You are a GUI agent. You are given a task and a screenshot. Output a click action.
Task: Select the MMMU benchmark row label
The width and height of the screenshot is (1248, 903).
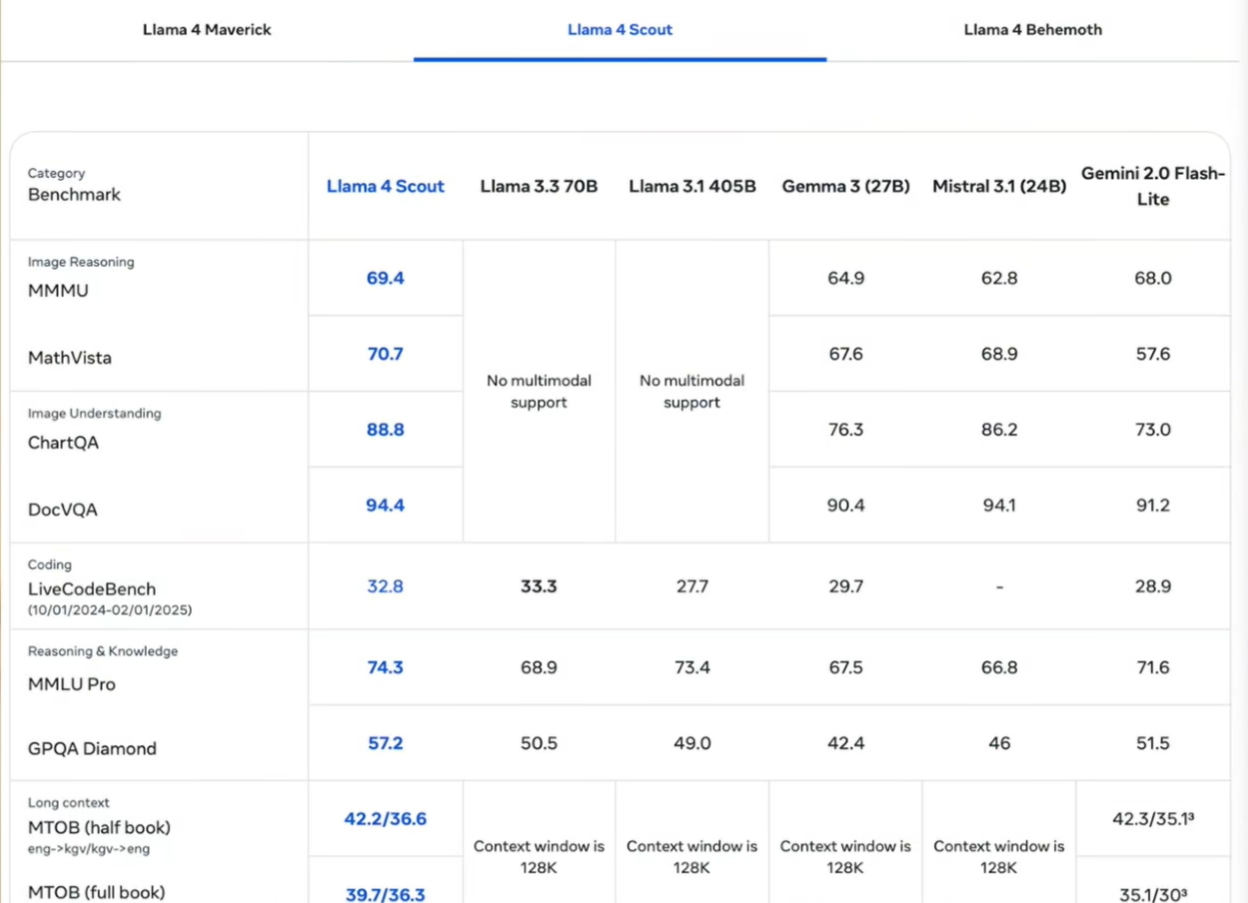(x=58, y=291)
